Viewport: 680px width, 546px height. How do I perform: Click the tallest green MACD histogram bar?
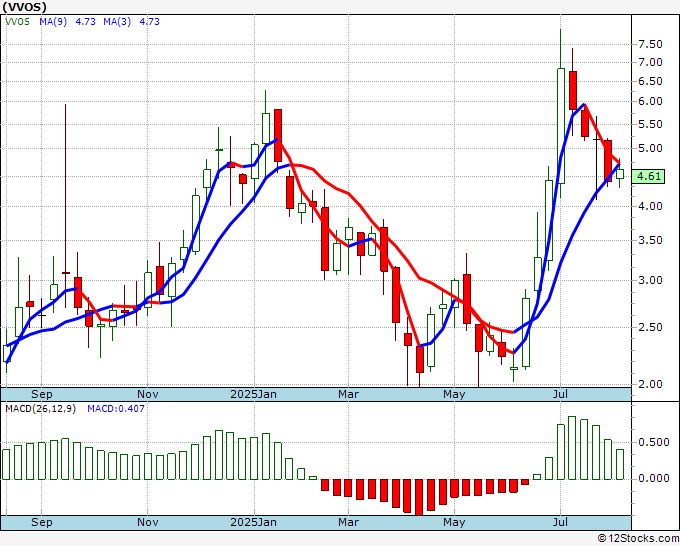coord(572,448)
